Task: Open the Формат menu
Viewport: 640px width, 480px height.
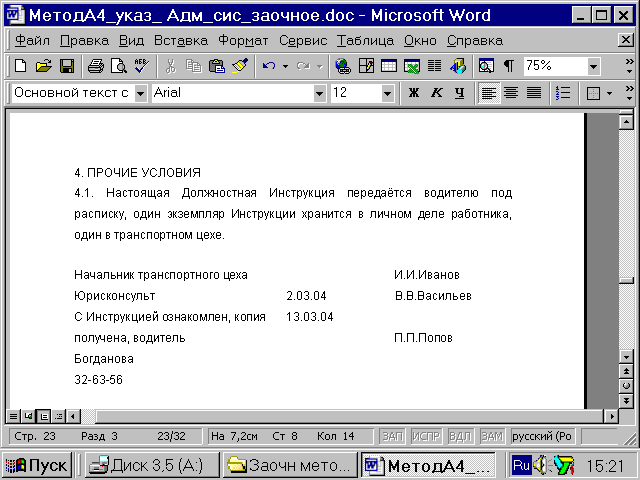Action: (x=243, y=40)
